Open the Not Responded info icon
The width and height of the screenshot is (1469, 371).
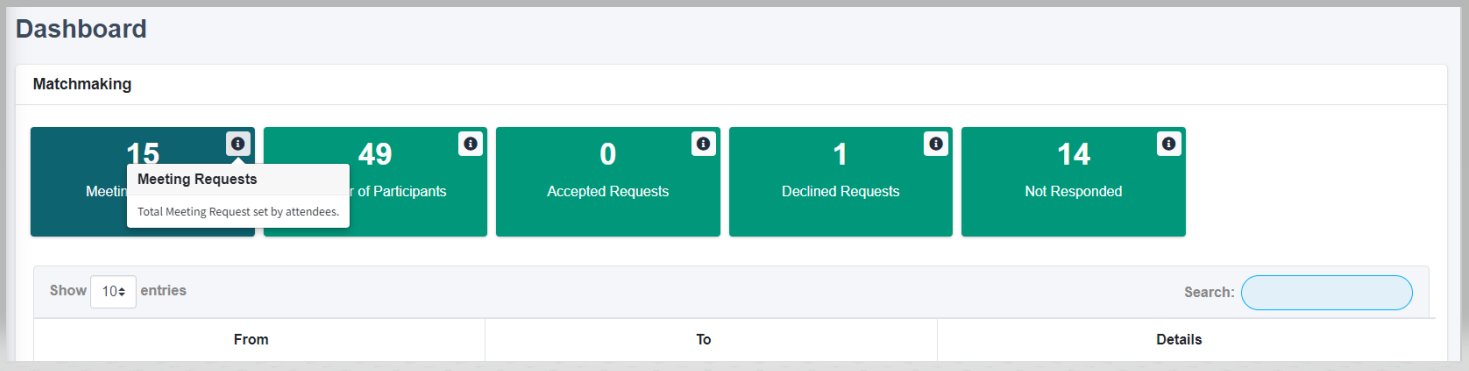coord(1169,144)
